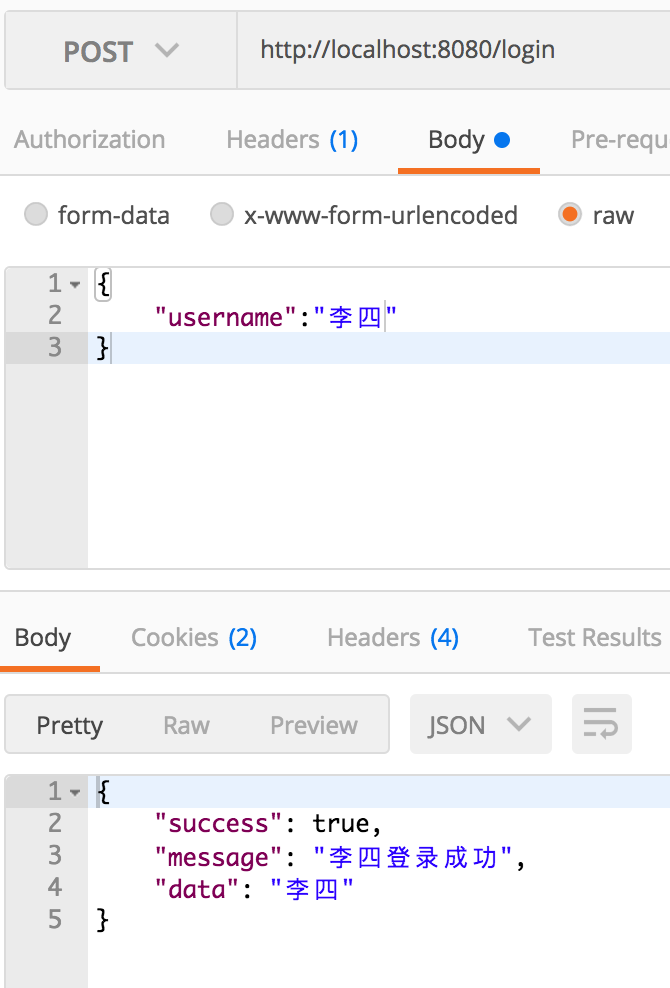
Task: Choose the raw body type radio
Action: (x=570, y=215)
